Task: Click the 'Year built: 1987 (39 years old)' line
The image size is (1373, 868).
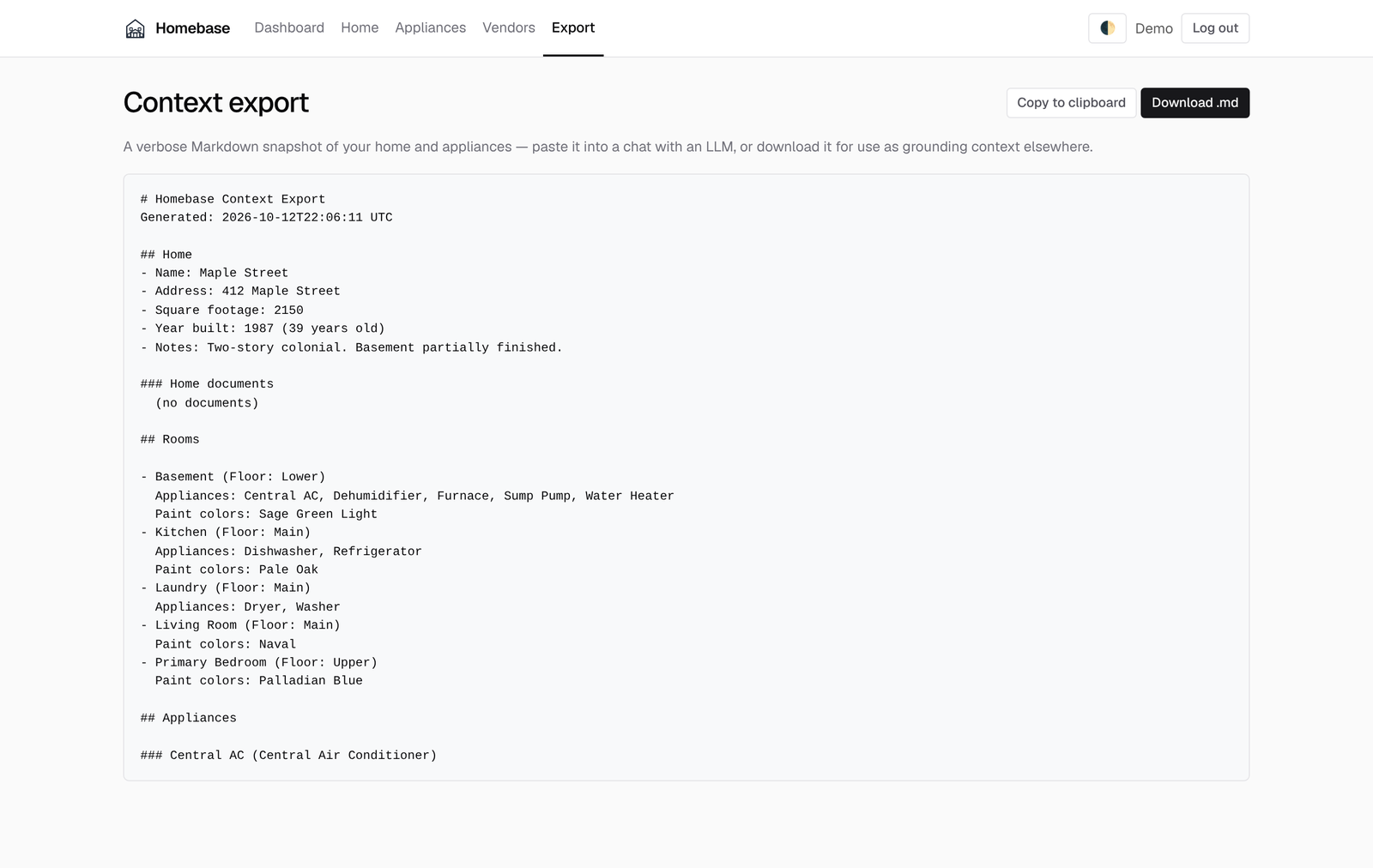Action: 263,329
